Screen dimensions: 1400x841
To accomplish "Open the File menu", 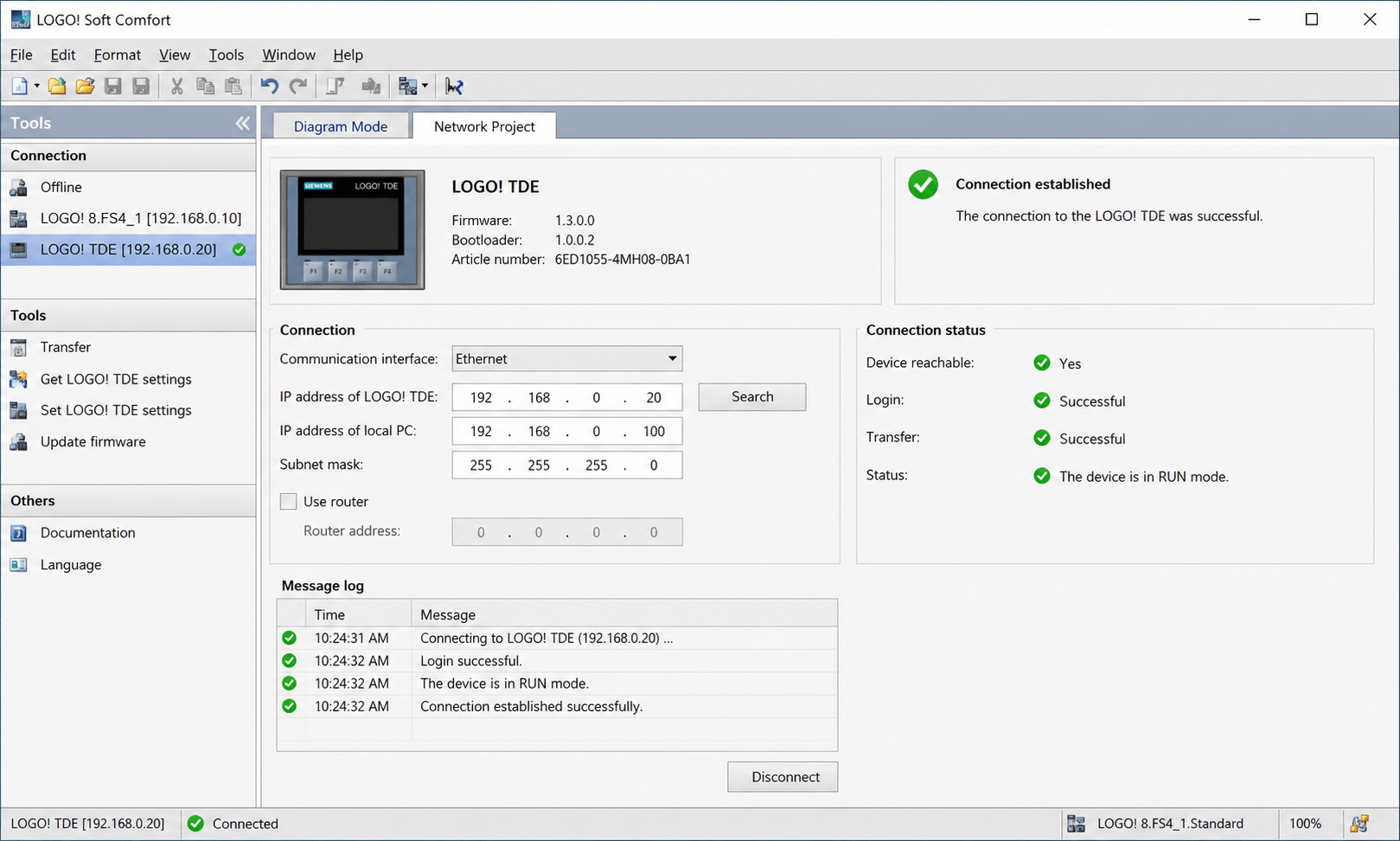I will click(x=22, y=55).
